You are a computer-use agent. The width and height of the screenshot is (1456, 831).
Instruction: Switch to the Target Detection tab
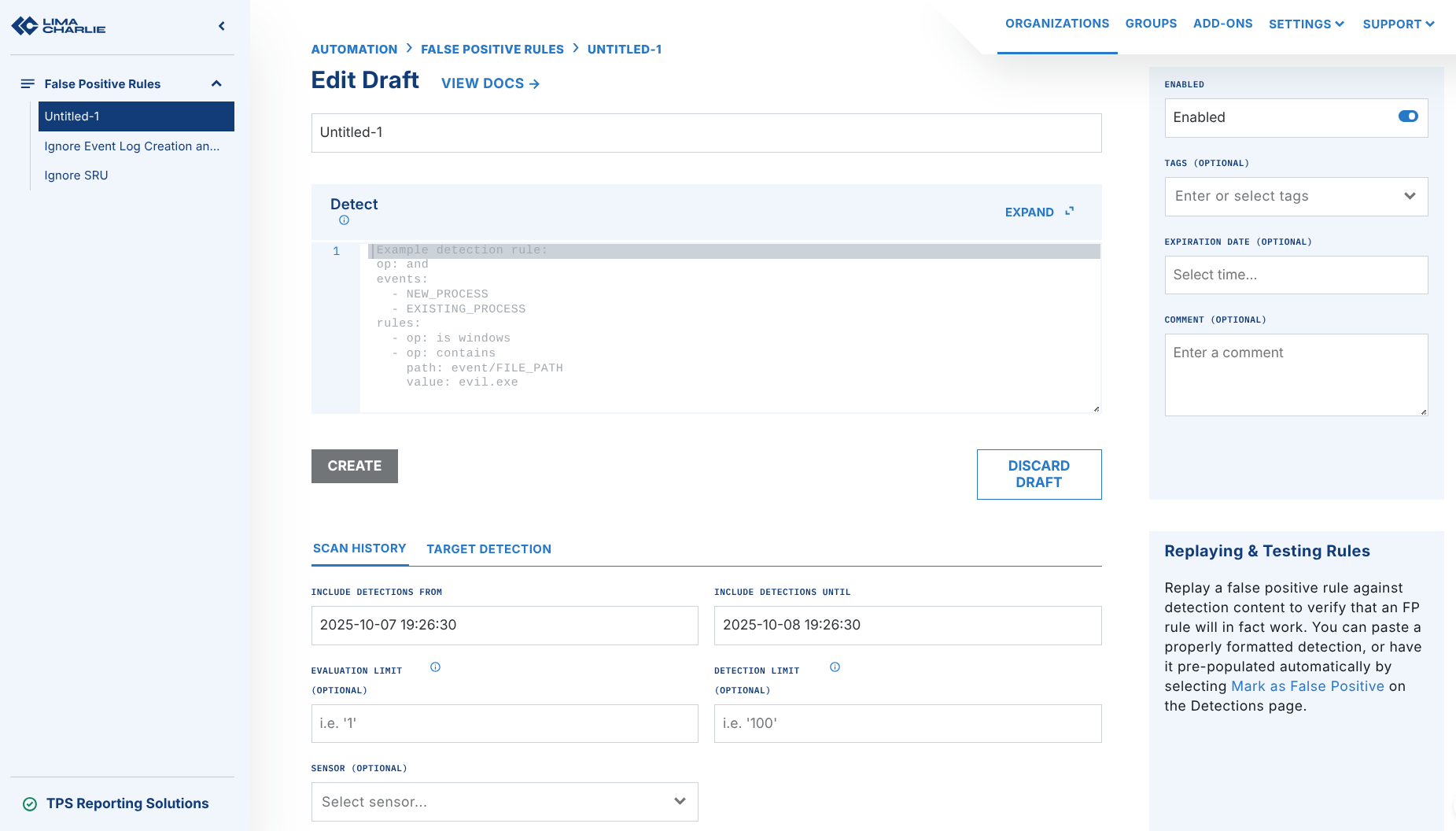click(x=488, y=548)
